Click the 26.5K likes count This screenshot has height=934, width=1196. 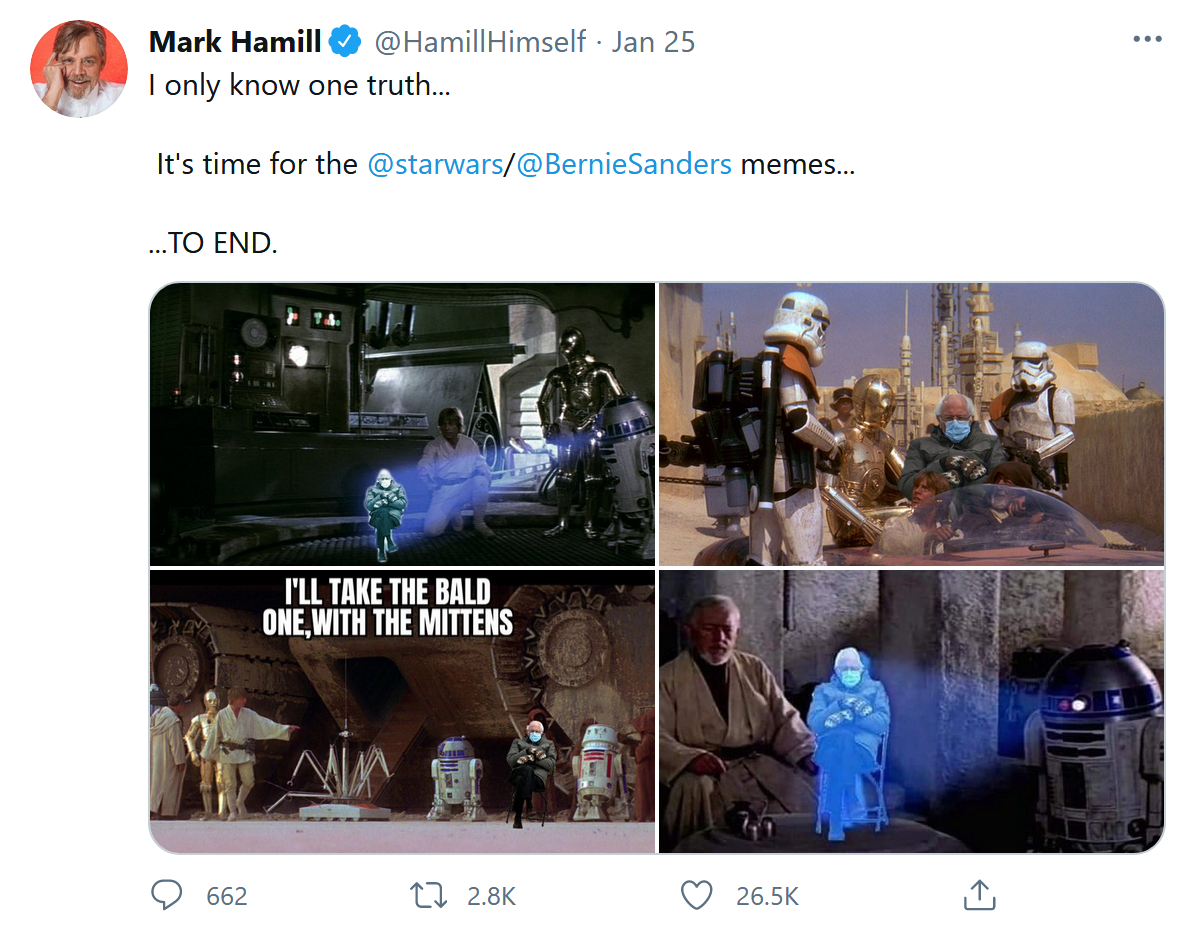pyautogui.click(x=767, y=896)
